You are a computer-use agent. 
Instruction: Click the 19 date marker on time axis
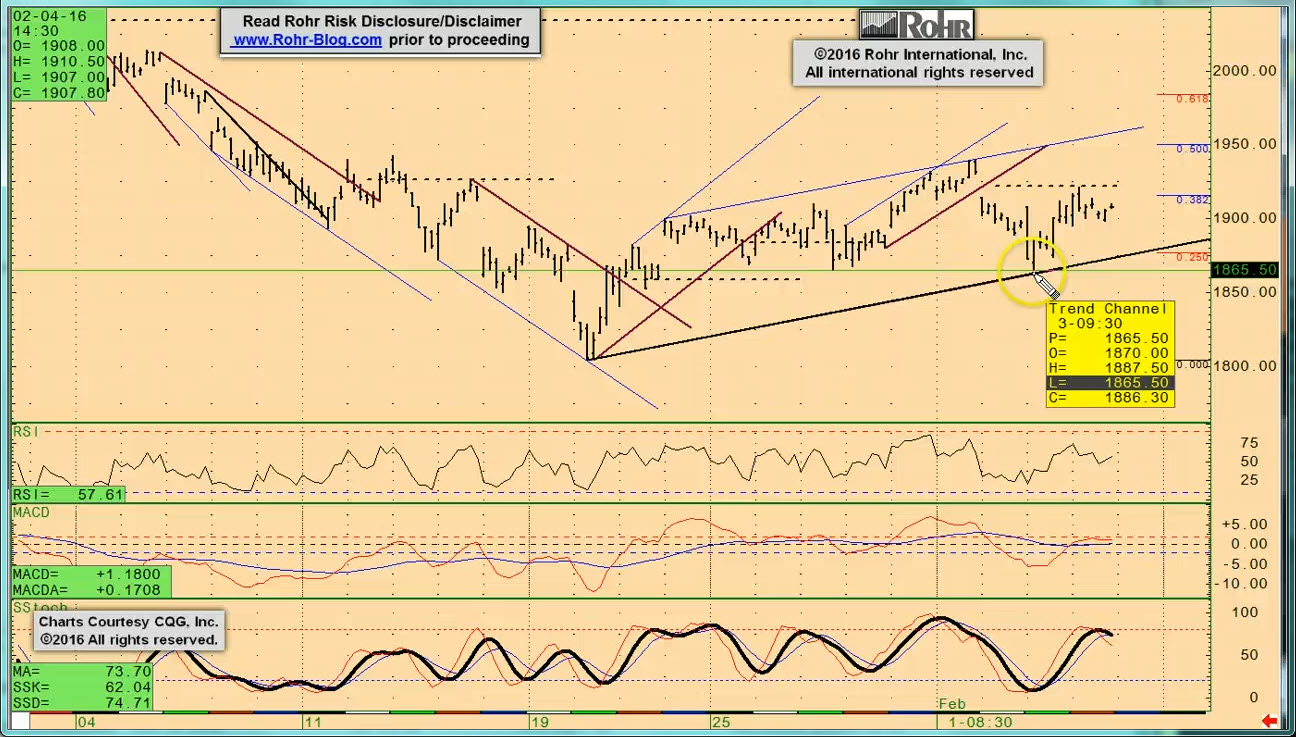click(x=540, y=721)
